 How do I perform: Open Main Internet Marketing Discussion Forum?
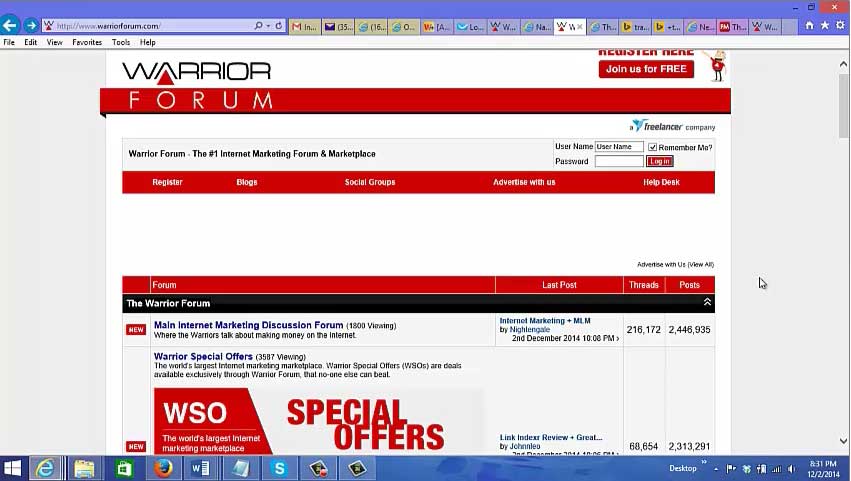tap(249, 325)
